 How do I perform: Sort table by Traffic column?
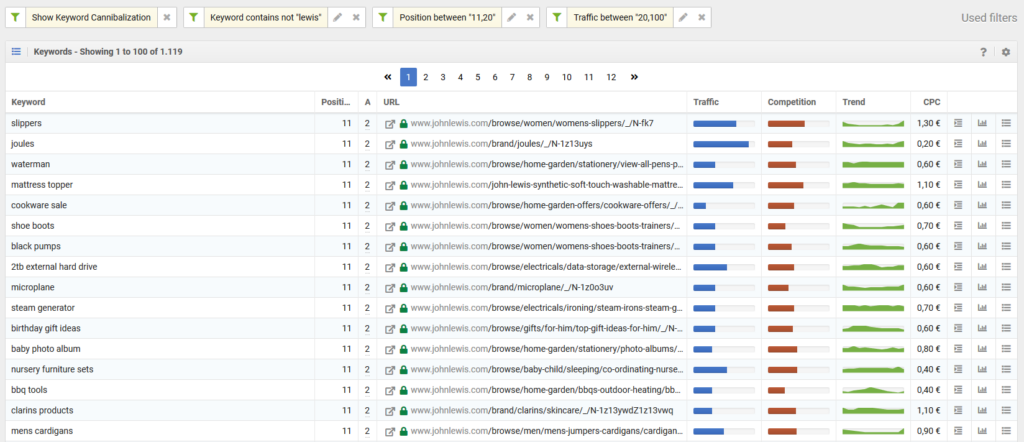[x=706, y=102]
